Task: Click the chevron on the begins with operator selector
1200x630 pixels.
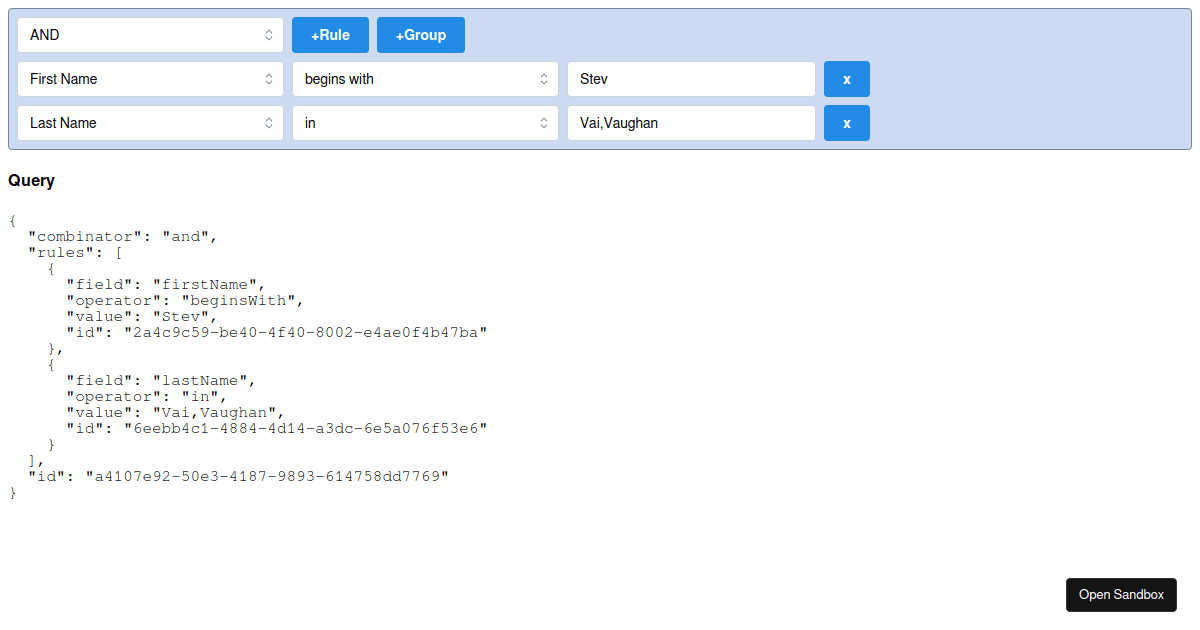Action: pyautogui.click(x=543, y=78)
